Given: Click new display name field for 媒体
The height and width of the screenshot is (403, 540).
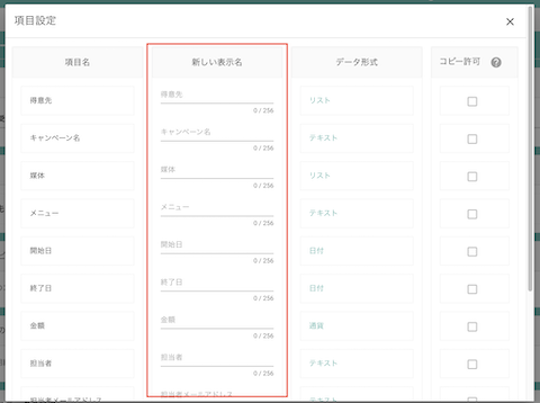Looking at the screenshot, I should (217, 170).
